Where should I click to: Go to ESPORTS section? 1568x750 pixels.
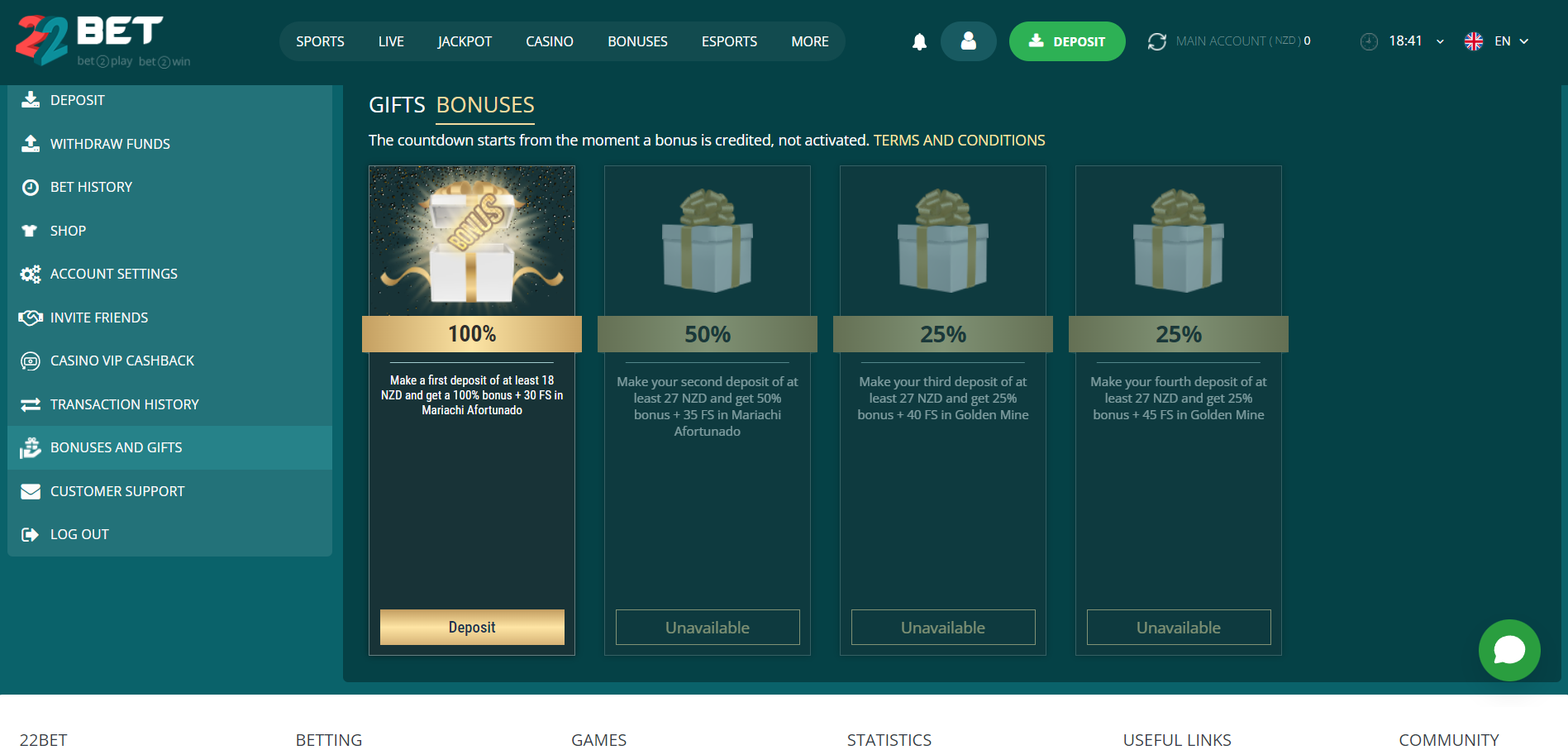tap(729, 41)
